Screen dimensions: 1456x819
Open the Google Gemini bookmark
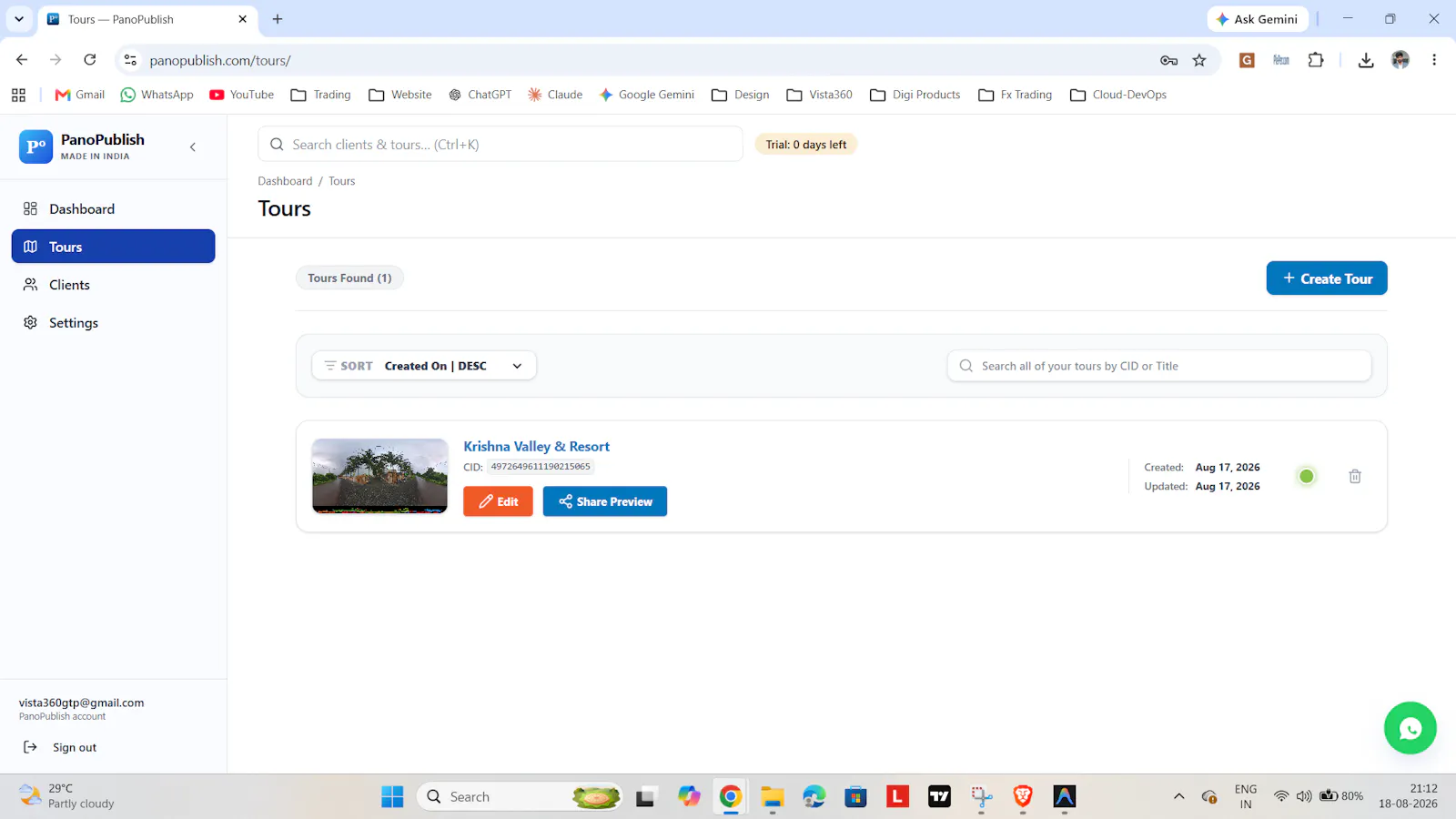[x=647, y=95]
